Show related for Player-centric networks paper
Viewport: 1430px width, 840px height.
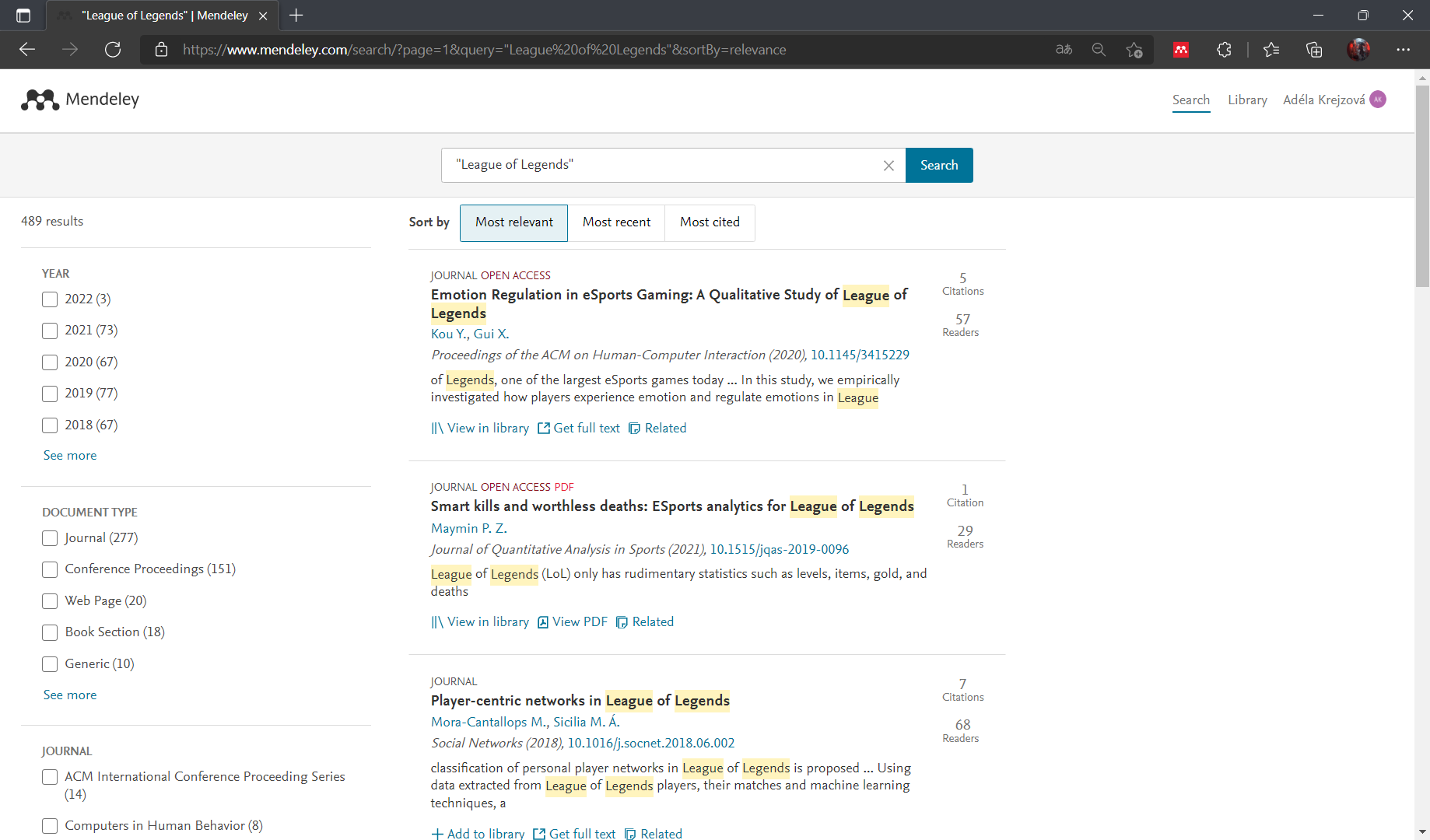[x=654, y=833]
